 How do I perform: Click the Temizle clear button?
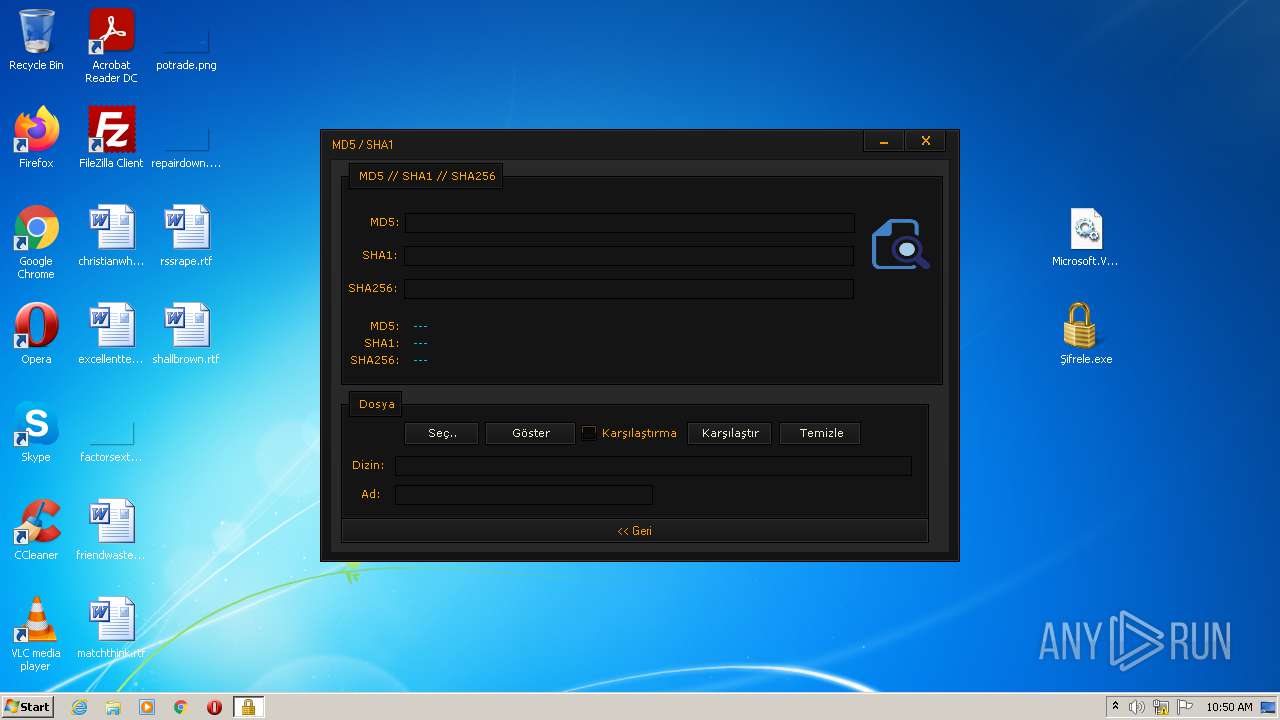(x=821, y=433)
